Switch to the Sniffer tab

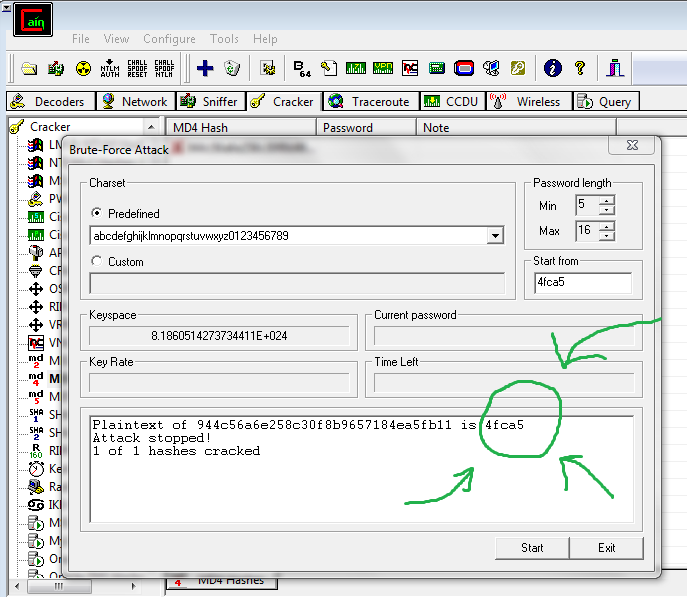point(211,102)
